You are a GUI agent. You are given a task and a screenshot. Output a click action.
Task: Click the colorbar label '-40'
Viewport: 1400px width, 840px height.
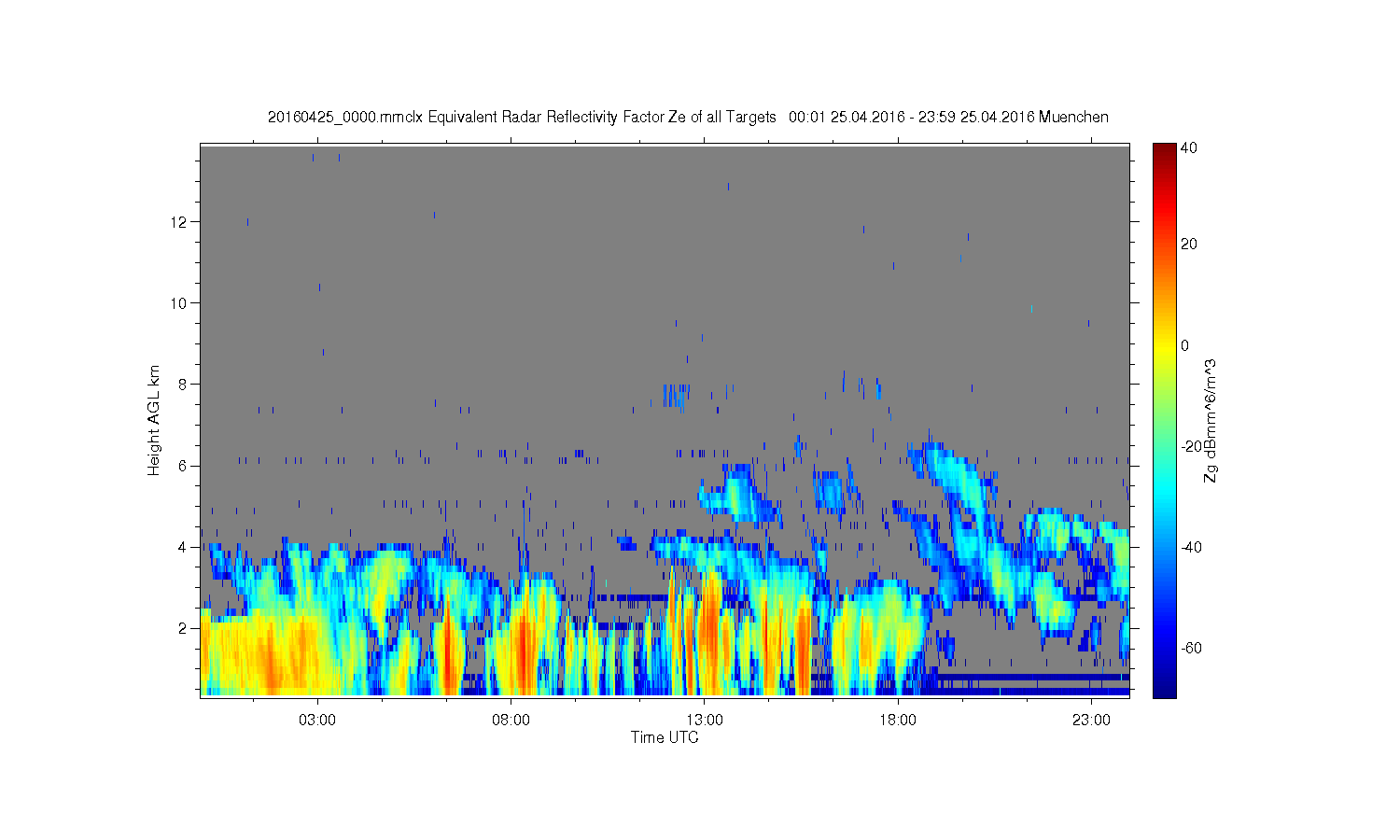coord(1192,547)
